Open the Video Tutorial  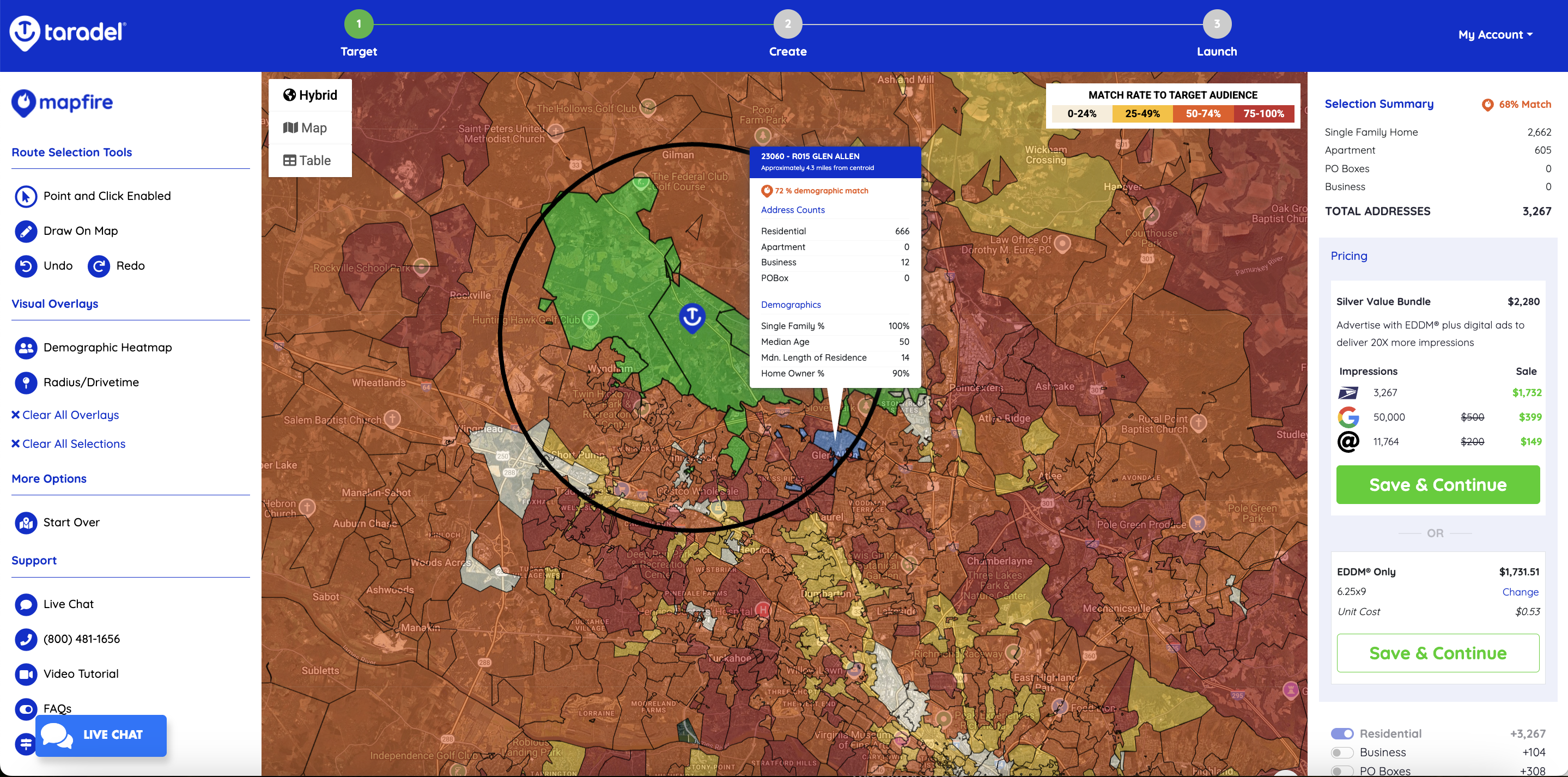[26, 674]
